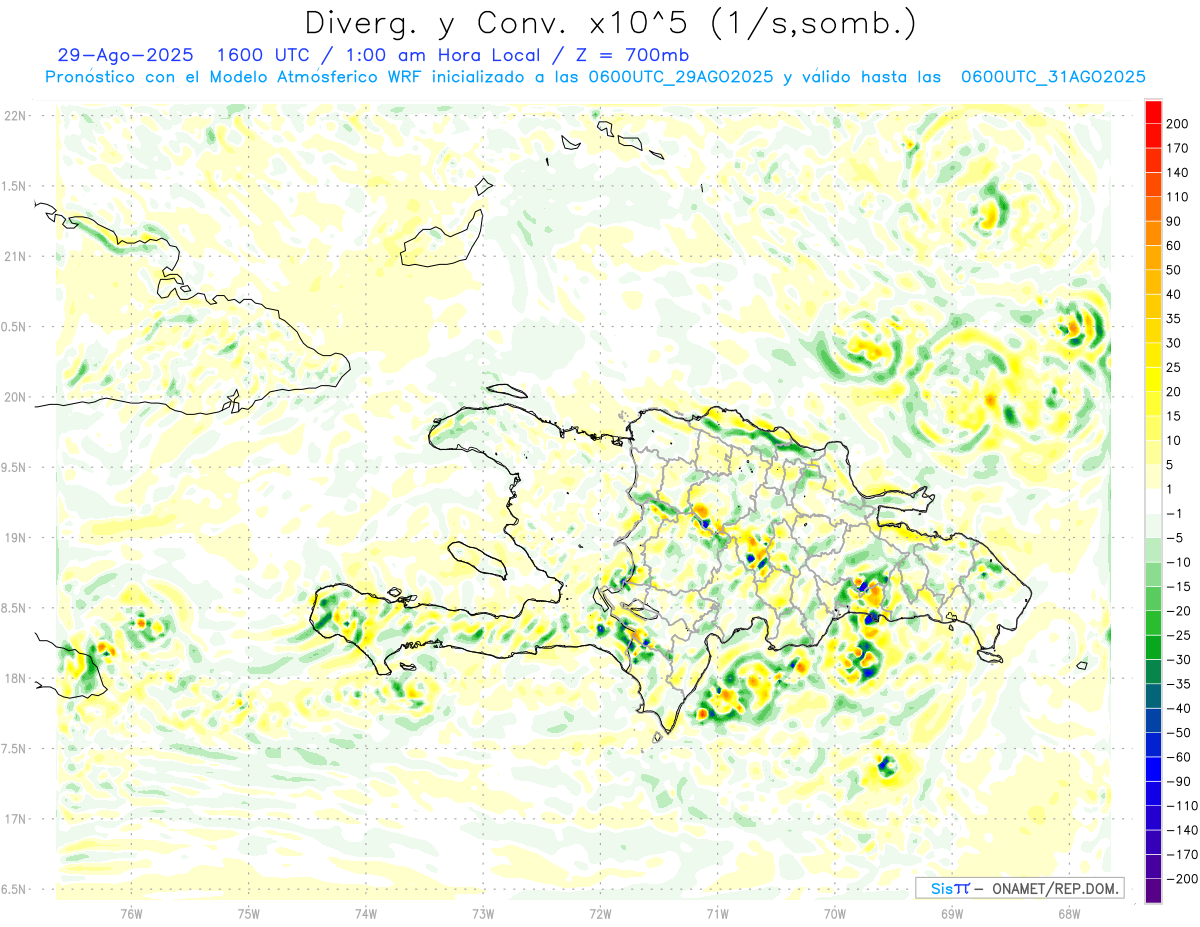Click the yellow swatch between 20 and 25
The image size is (1200, 927).
[1153, 380]
